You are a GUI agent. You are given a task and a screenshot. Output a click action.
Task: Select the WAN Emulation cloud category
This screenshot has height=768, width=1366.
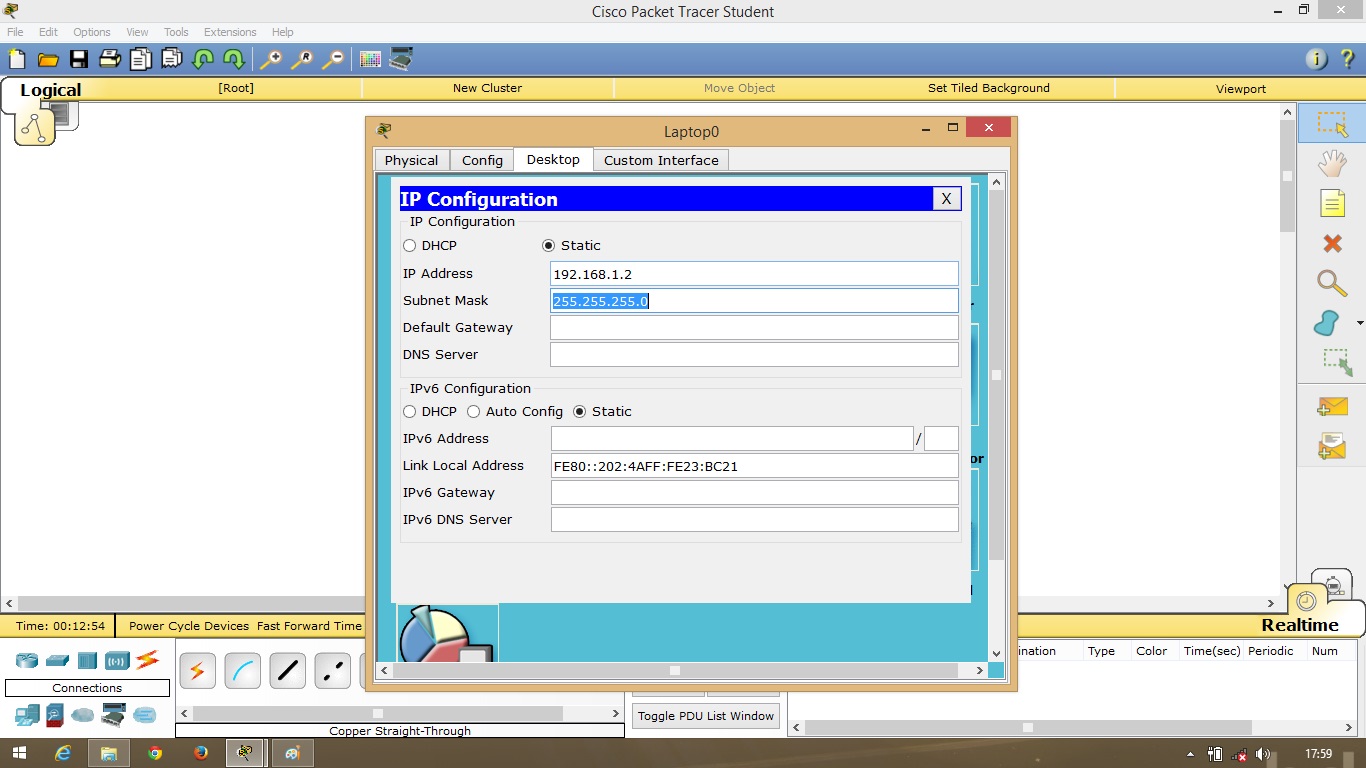82,715
